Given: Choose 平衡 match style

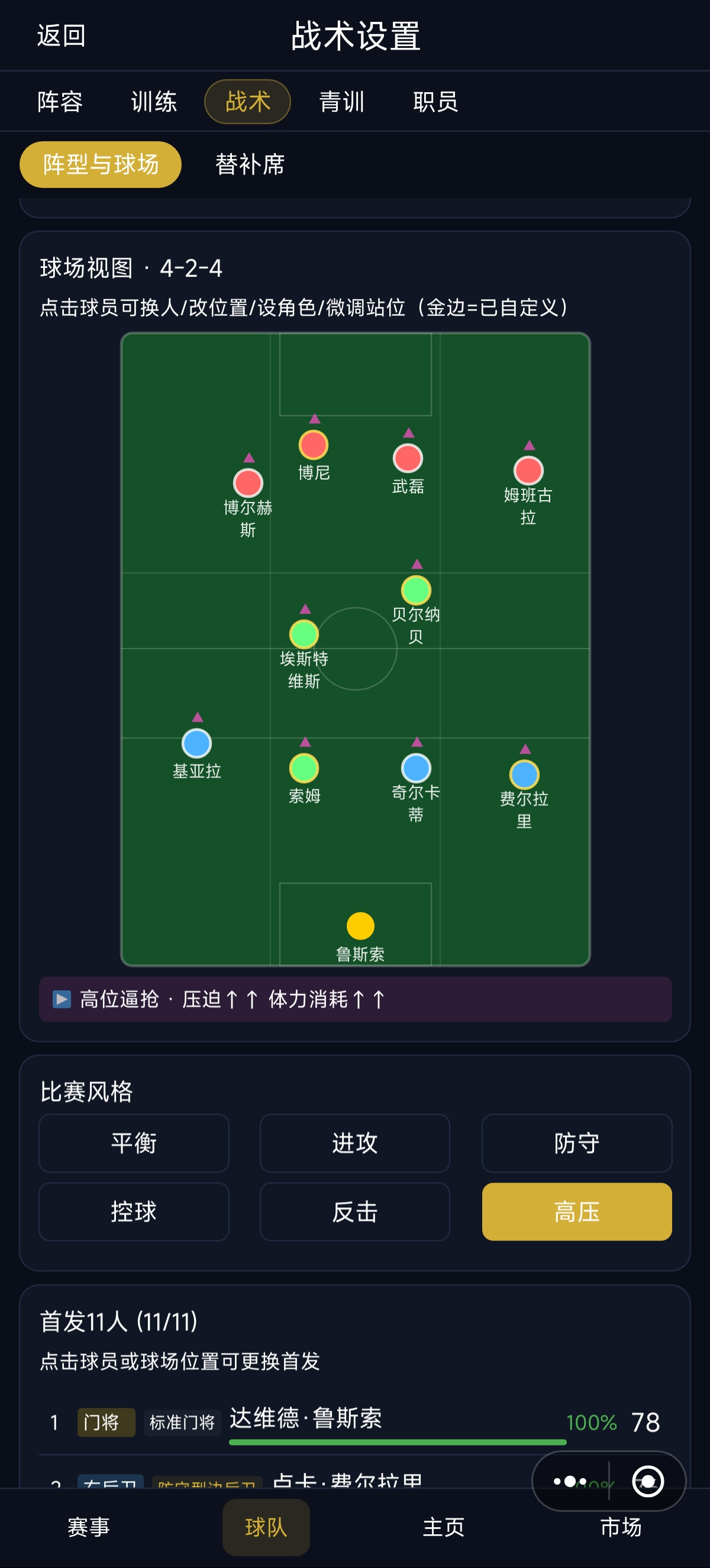Looking at the screenshot, I should coord(134,1143).
